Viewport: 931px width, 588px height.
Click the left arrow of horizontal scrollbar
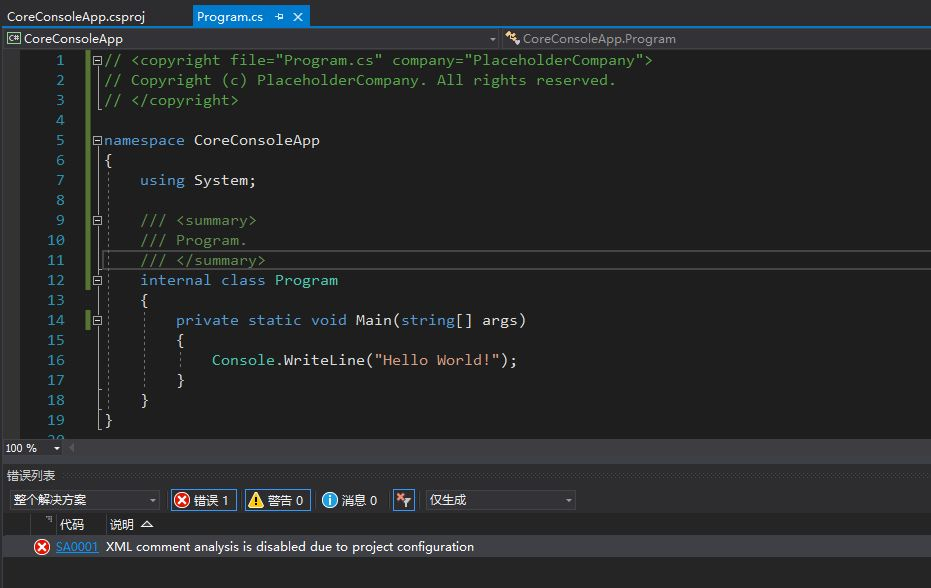pyautogui.click(x=71, y=448)
